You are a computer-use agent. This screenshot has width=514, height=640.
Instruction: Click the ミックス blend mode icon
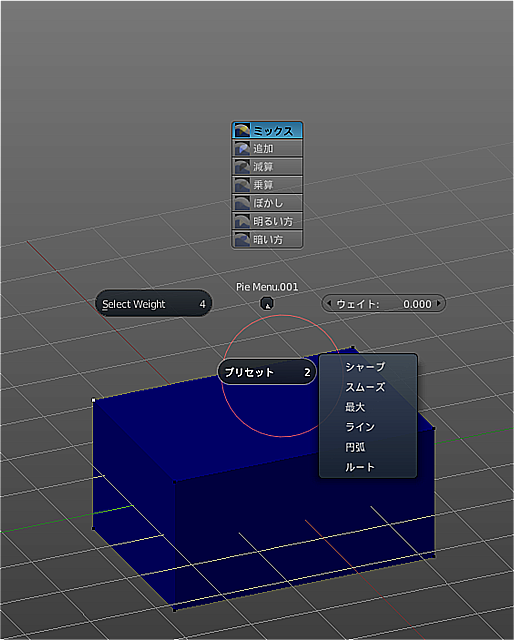(x=242, y=131)
